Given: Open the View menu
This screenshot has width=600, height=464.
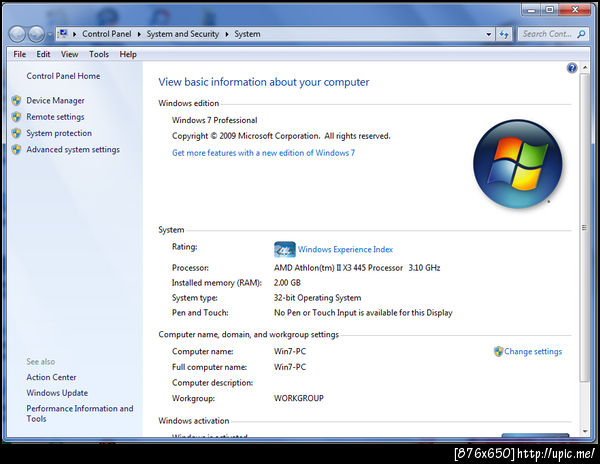Looking at the screenshot, I should [x=69, y=54].
